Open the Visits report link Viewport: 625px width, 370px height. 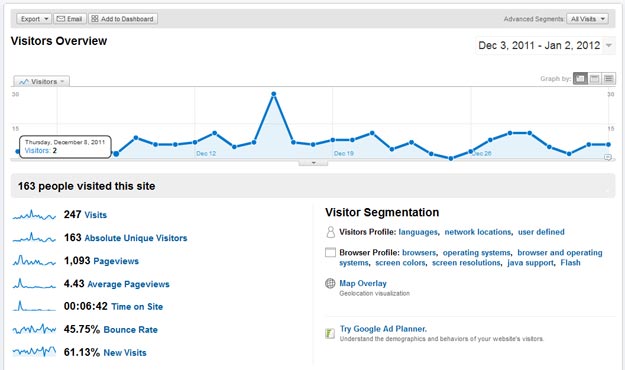[x=96, y=215]
